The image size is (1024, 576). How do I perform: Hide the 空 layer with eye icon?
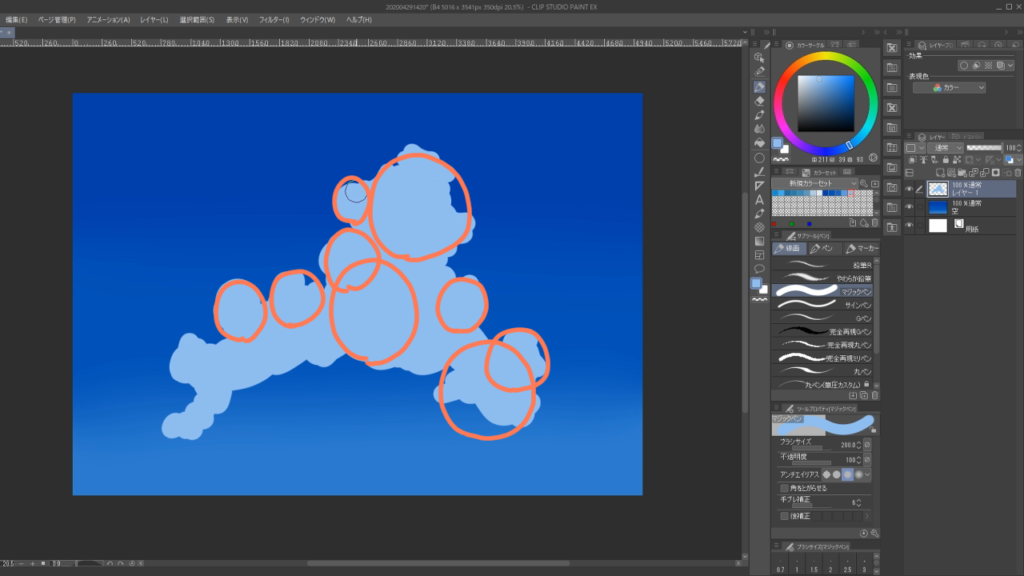pos(908,207)
